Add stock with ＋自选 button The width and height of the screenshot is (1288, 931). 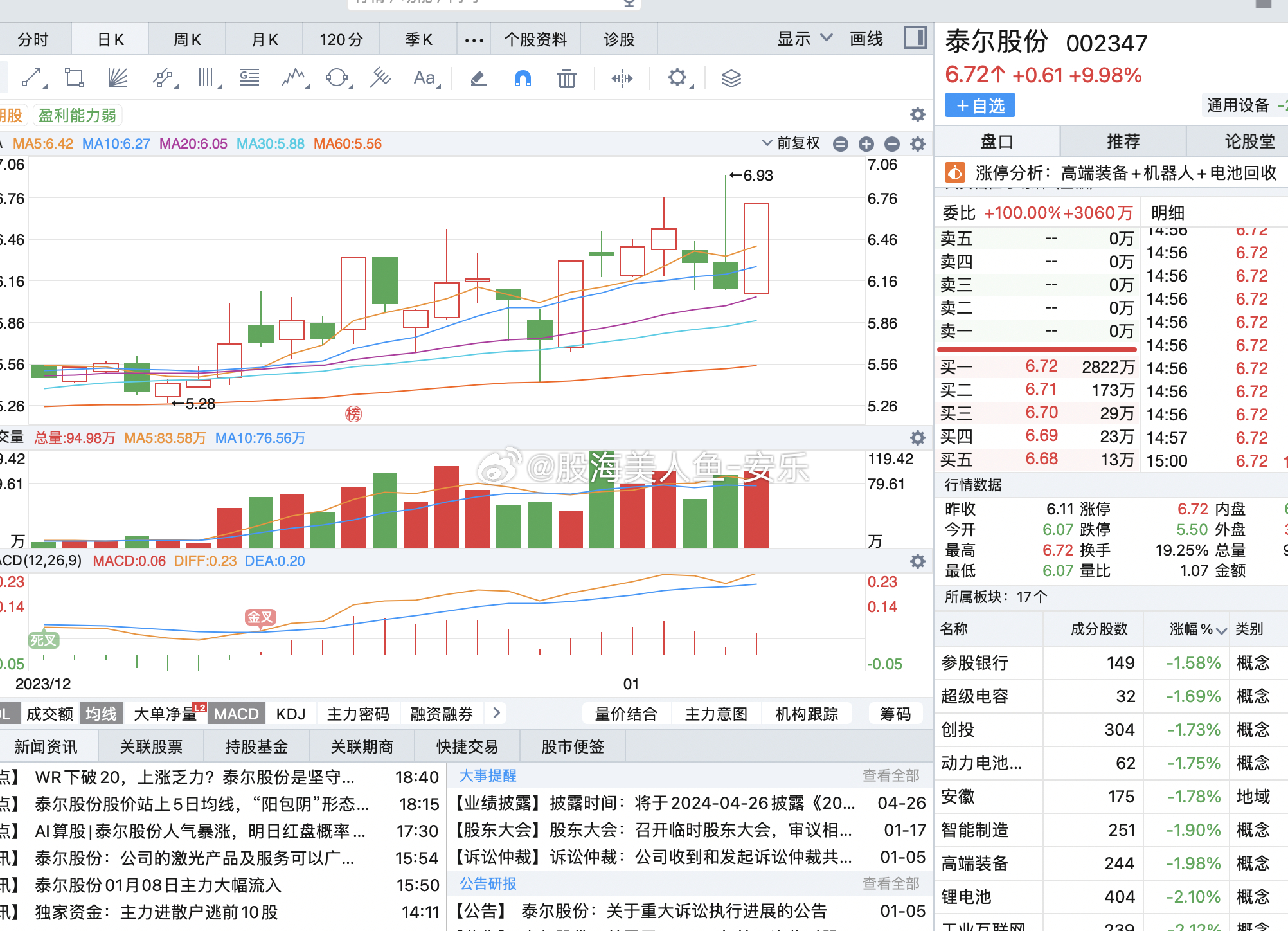[x=979, y=105]
